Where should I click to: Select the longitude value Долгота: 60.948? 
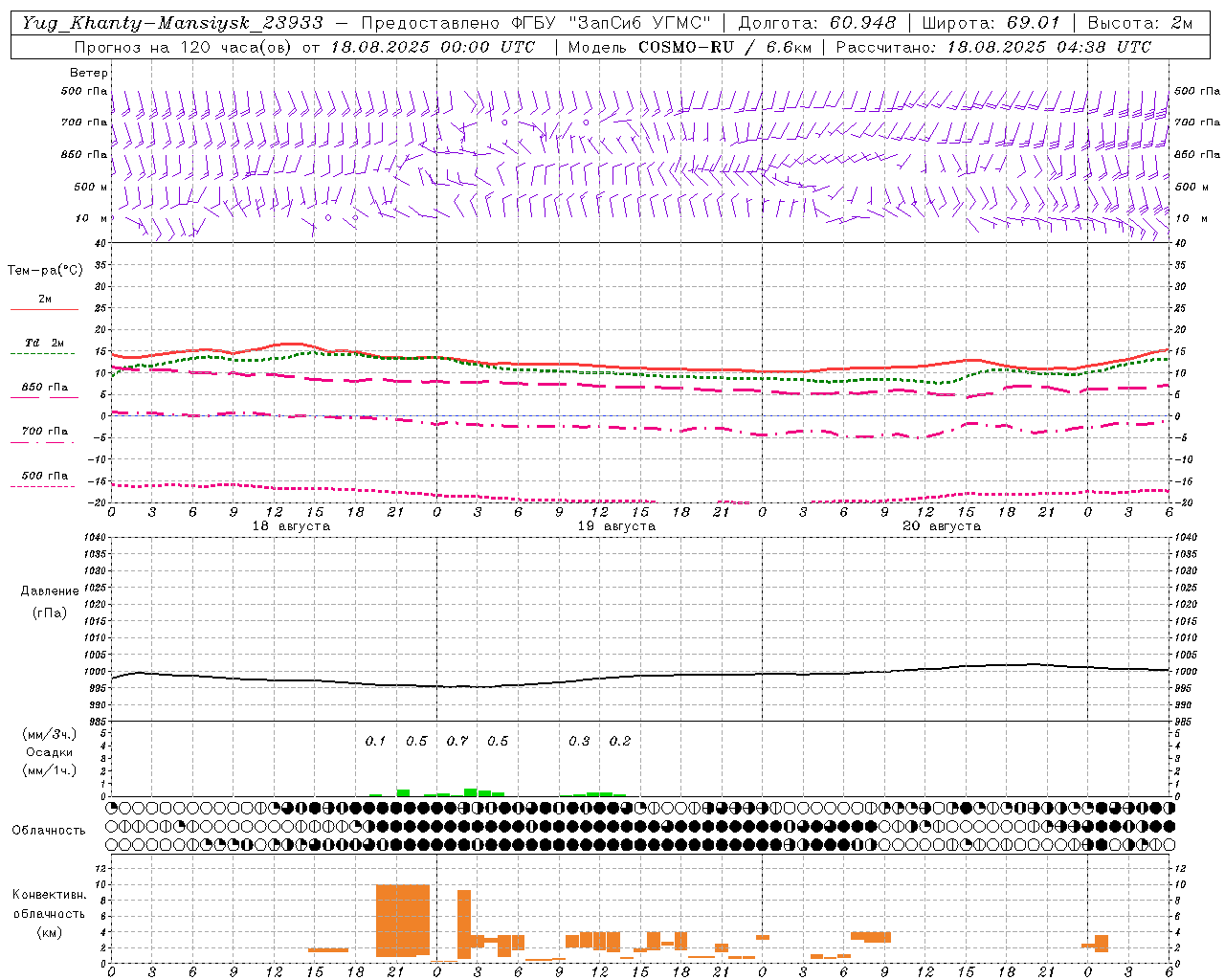point(817,23)
